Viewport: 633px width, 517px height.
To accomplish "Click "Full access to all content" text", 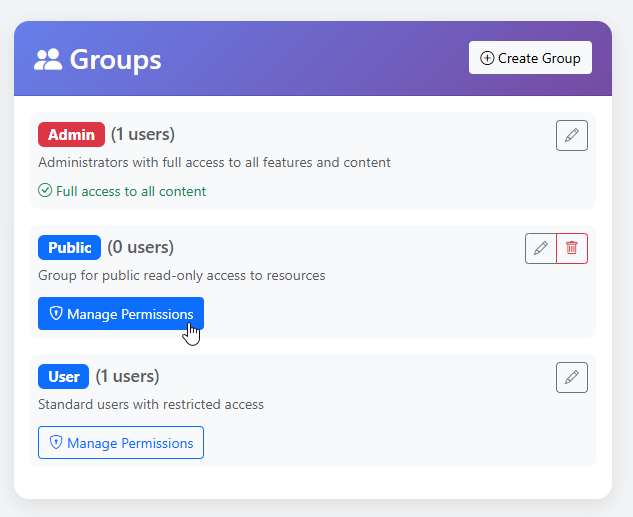I will (x=131, y=191).
